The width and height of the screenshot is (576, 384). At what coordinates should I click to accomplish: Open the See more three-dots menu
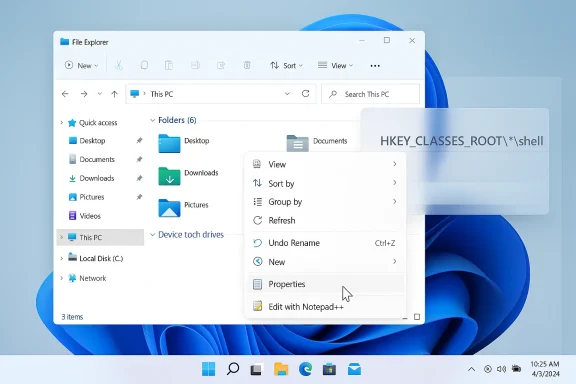[375, 66]
